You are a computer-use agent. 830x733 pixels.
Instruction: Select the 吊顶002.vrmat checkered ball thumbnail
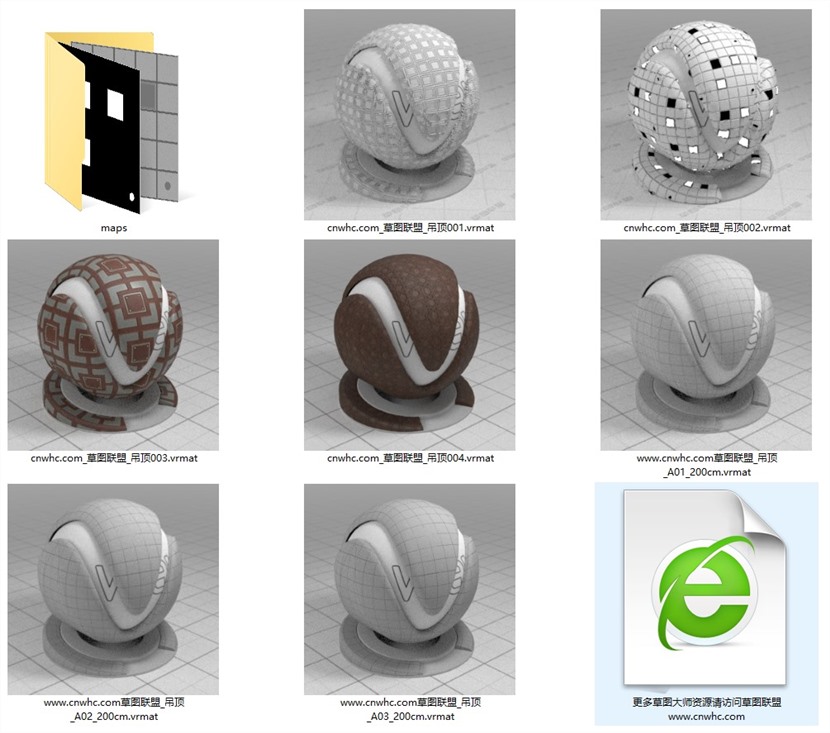[706, 114]
